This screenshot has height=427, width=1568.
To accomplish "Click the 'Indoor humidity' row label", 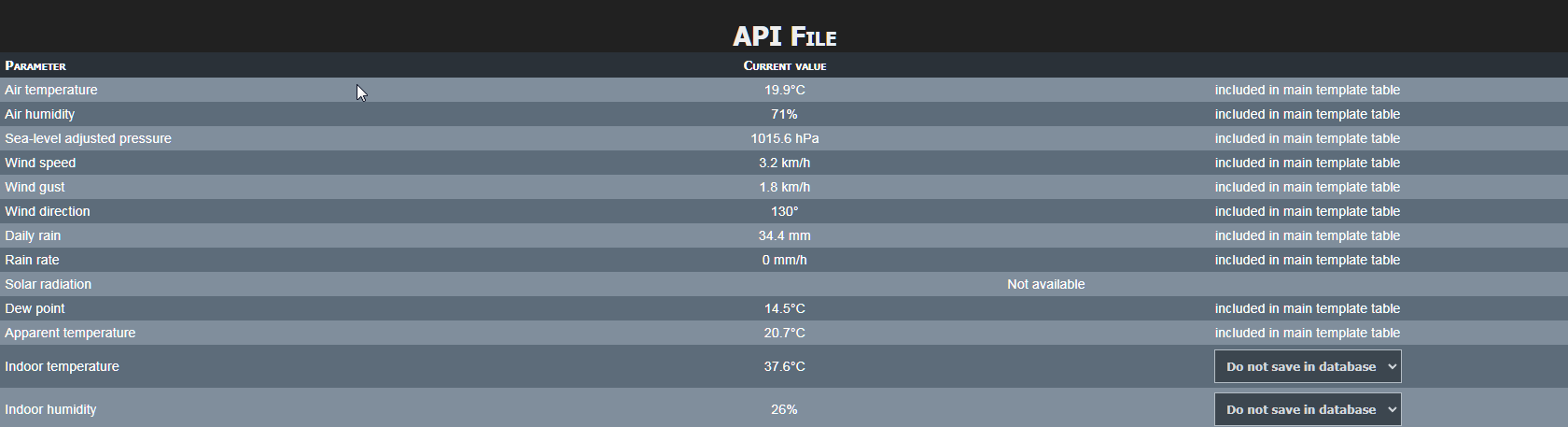I will click(x=50, y=409).
